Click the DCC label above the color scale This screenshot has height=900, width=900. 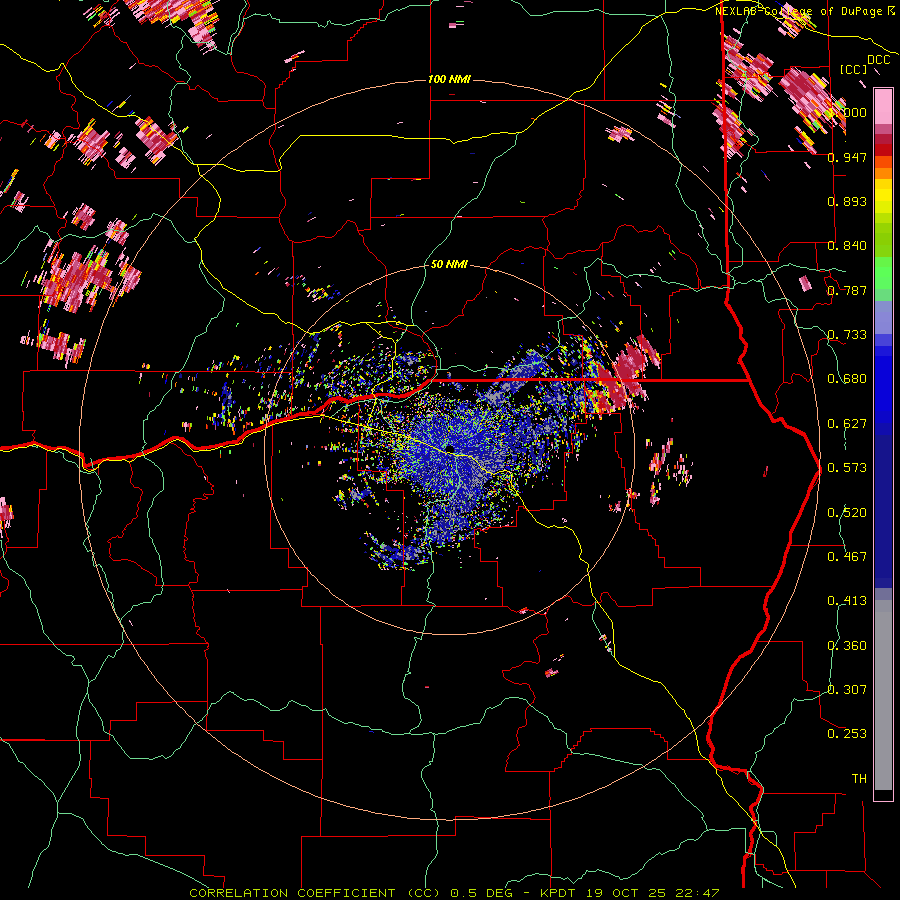coord(878,60)
